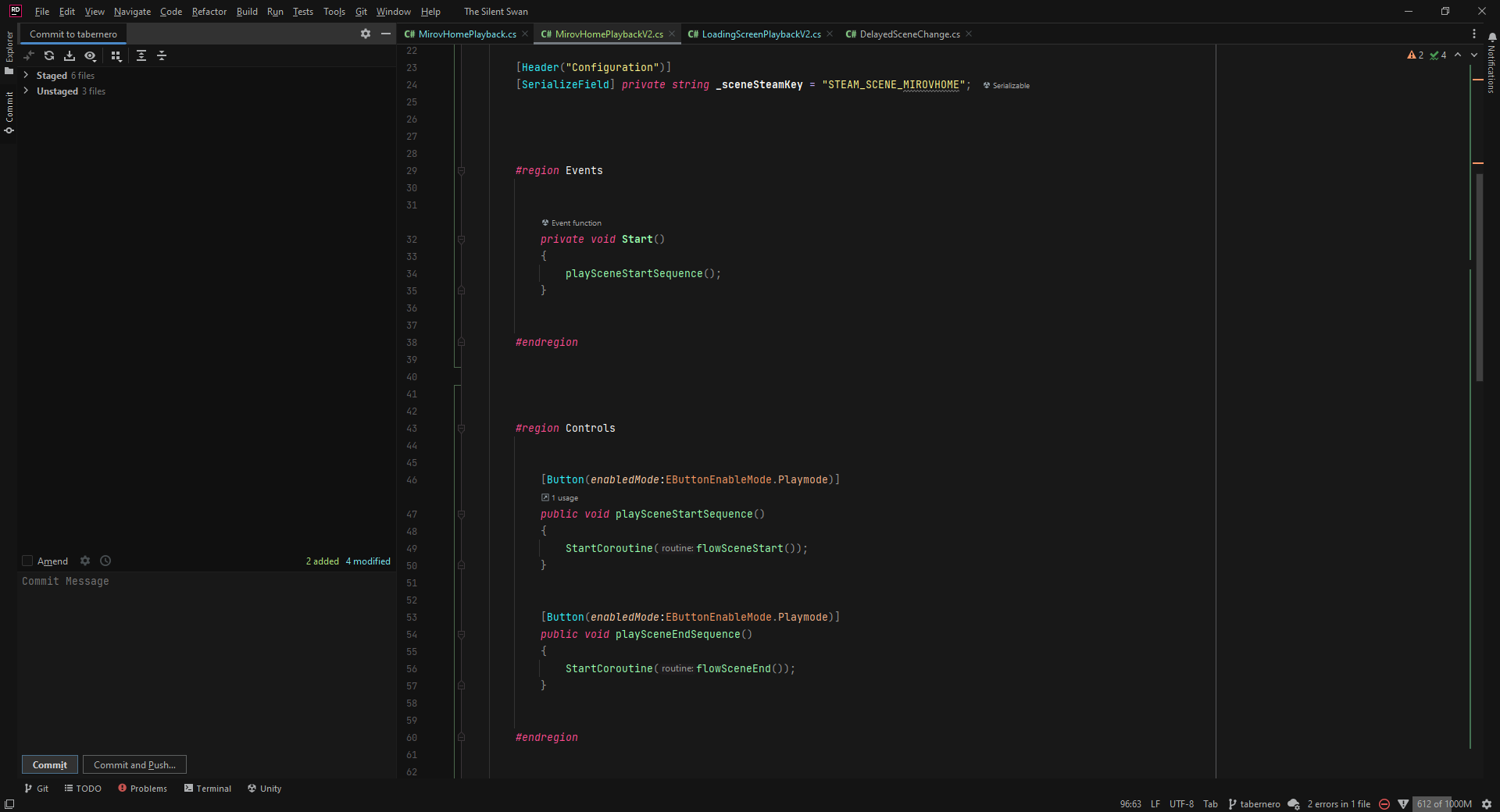This screenshot has height=812, width=1500.
Task: Expand the Unstaged files node
Action: pos(27,91)
